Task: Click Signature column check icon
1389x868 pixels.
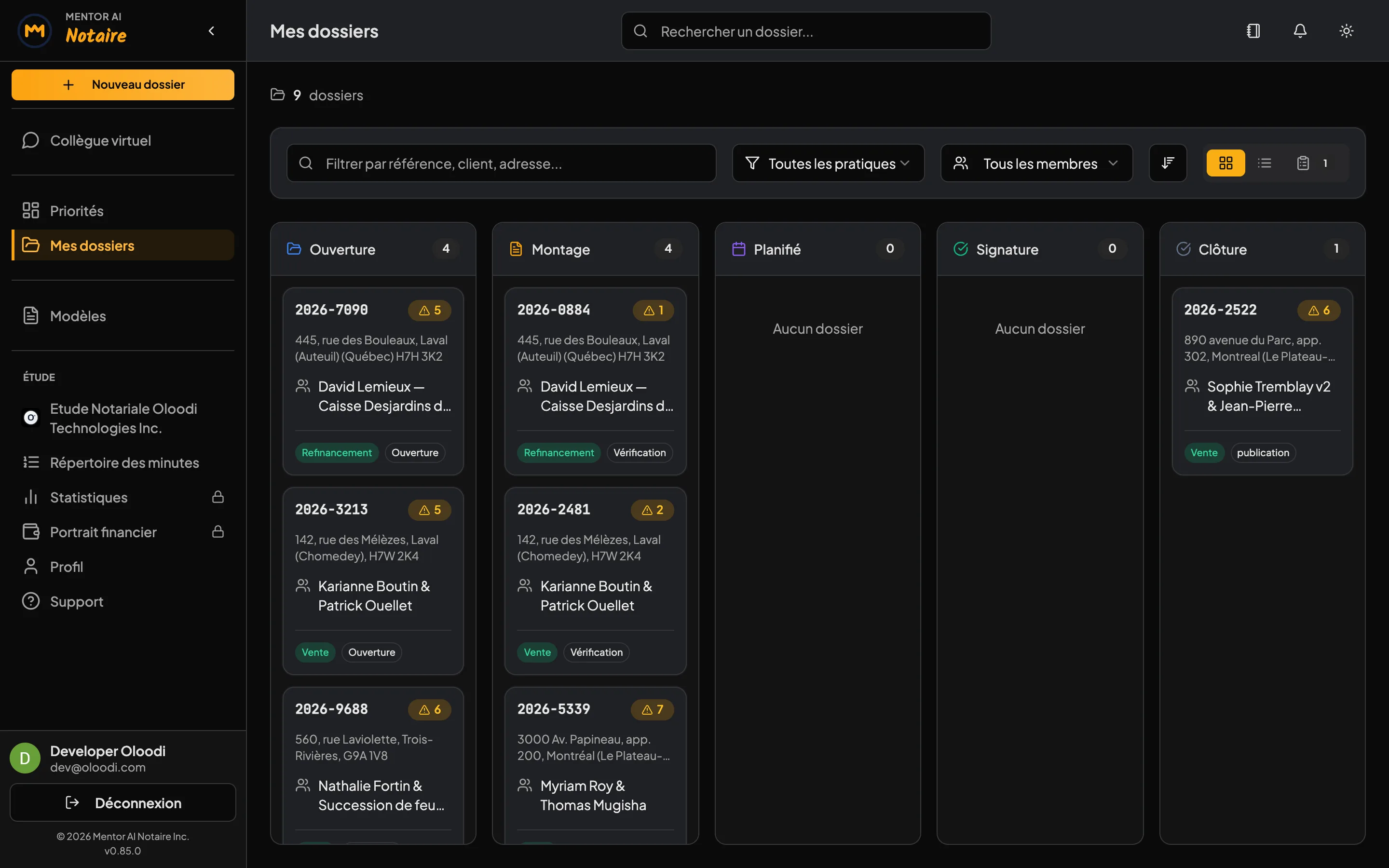Action: pyautogui.click(x=961, y=249)
